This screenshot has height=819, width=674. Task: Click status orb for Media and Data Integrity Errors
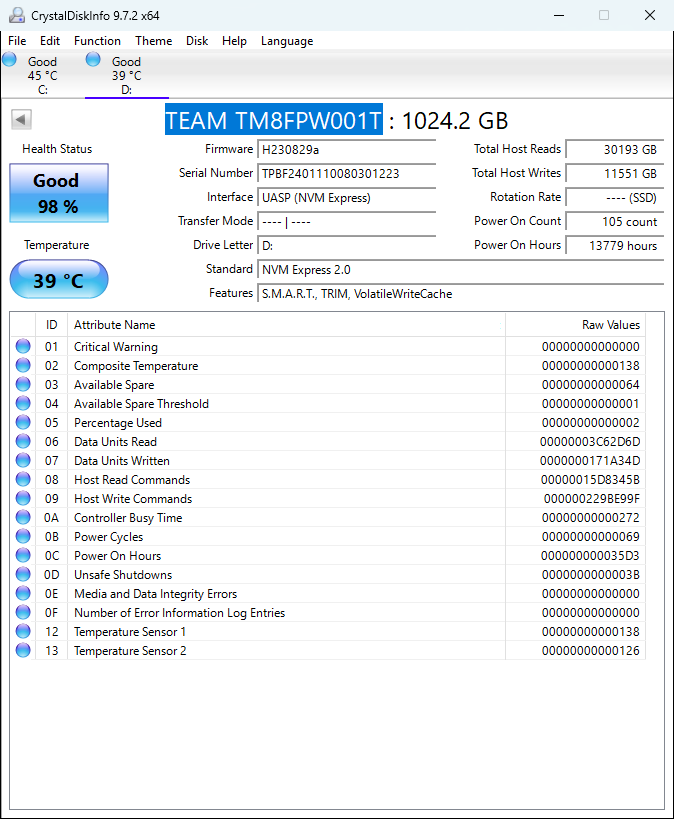(23, 593)
